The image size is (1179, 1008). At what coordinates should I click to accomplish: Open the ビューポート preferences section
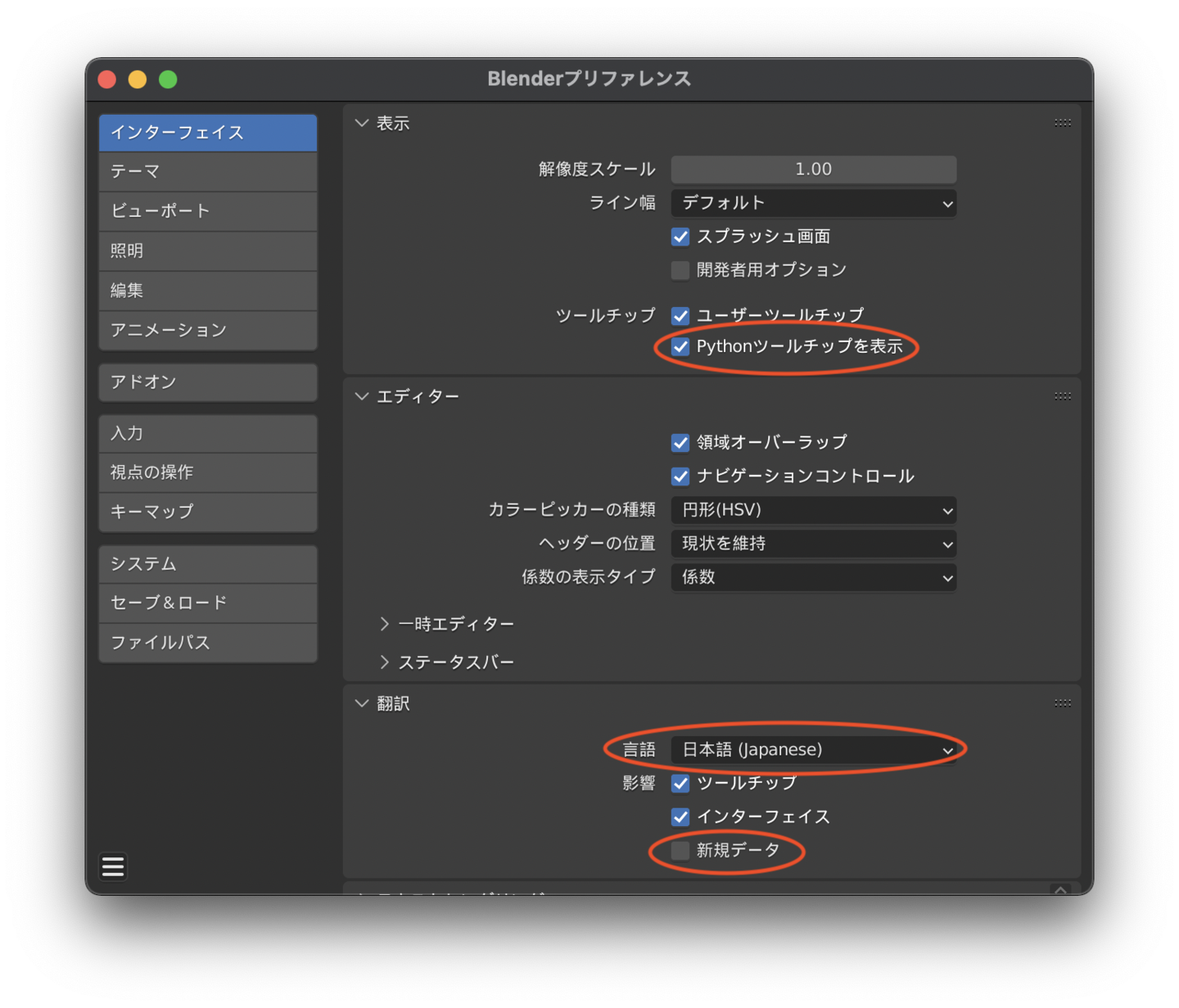[x=207, y=211]
